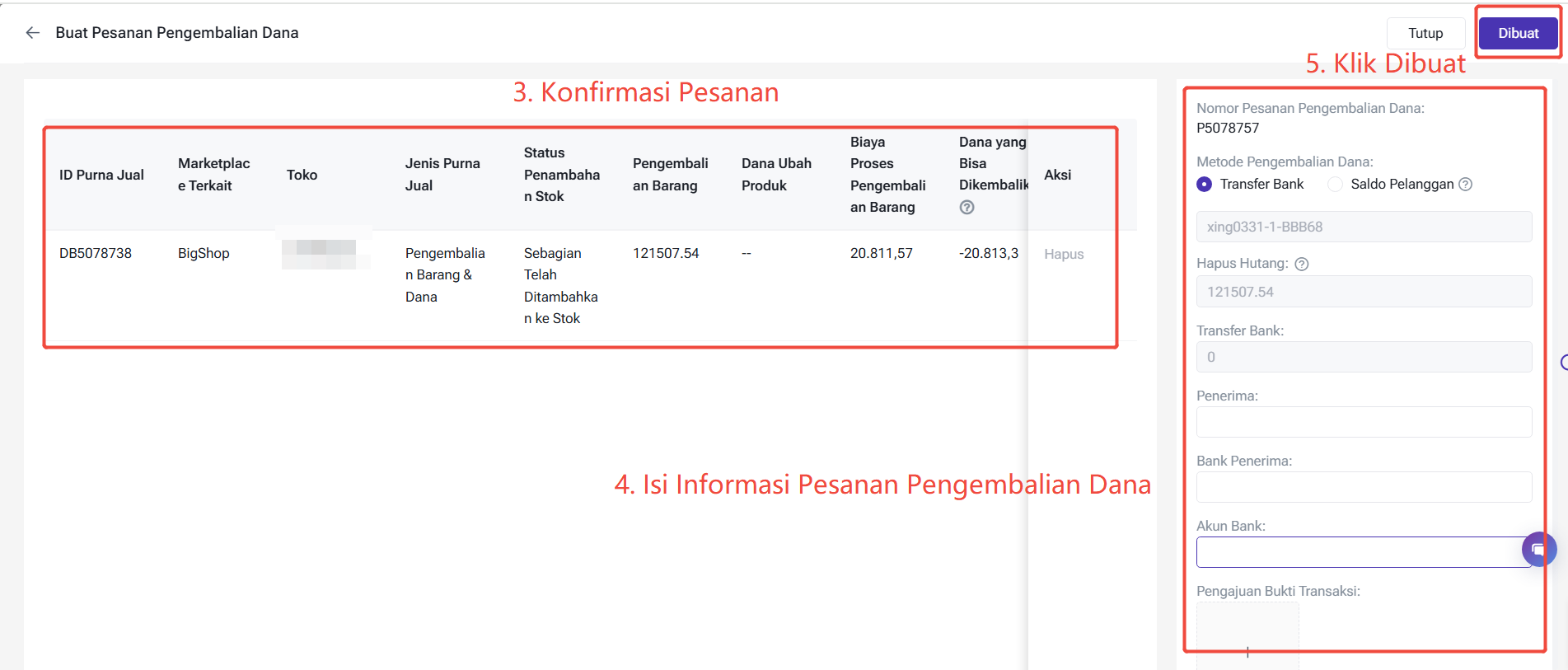Click the Tutup button
The height and width of the screenshot is (670, 1568).
(1425, 33)
